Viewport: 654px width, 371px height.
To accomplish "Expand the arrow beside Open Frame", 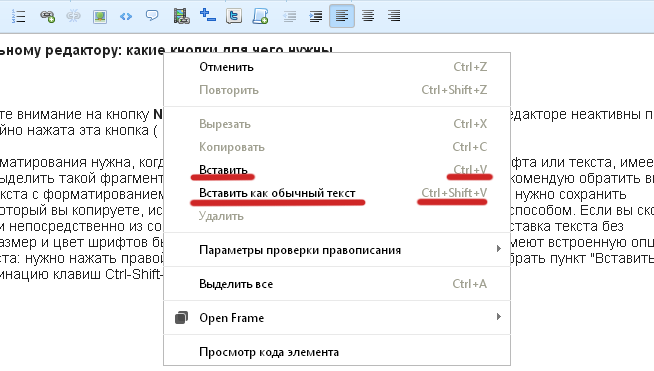I will (498, 317).
